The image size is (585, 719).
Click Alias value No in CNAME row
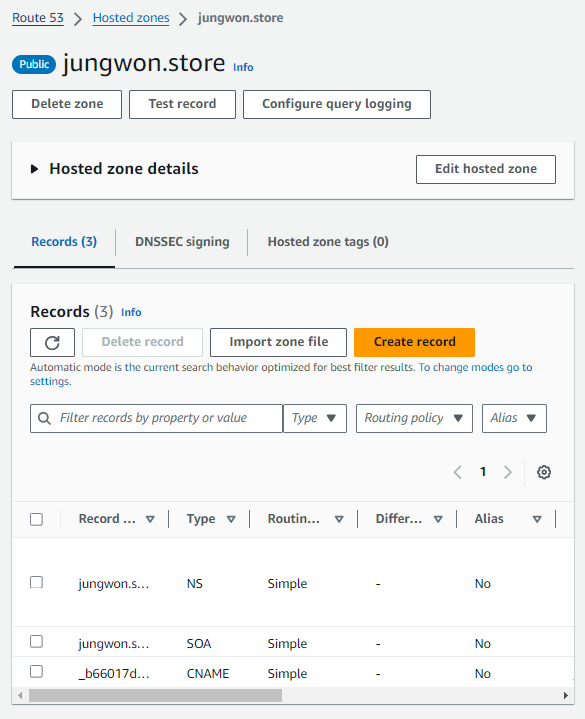tap(483, 674)
